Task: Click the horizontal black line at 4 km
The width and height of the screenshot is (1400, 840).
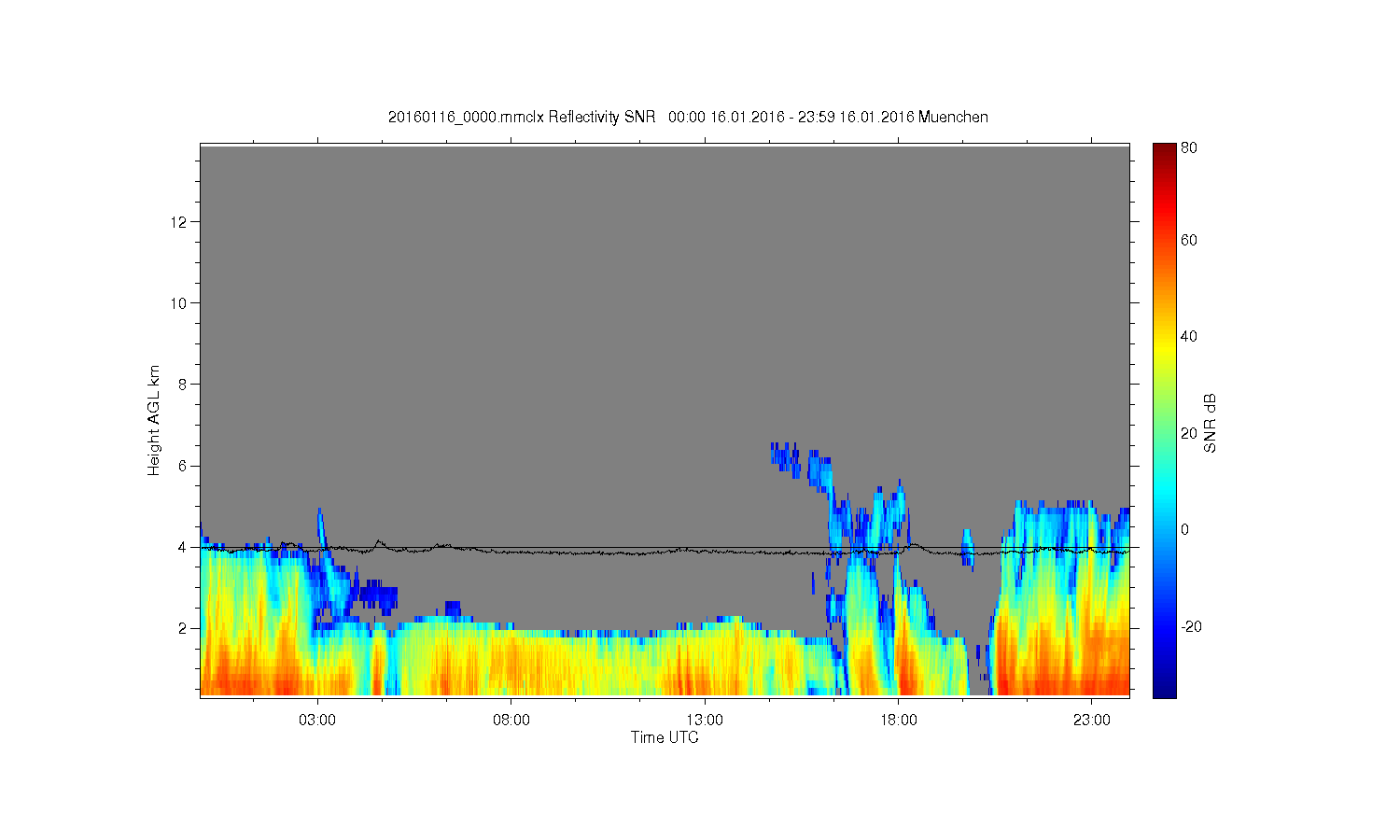Action: click(x=665, y=547)
